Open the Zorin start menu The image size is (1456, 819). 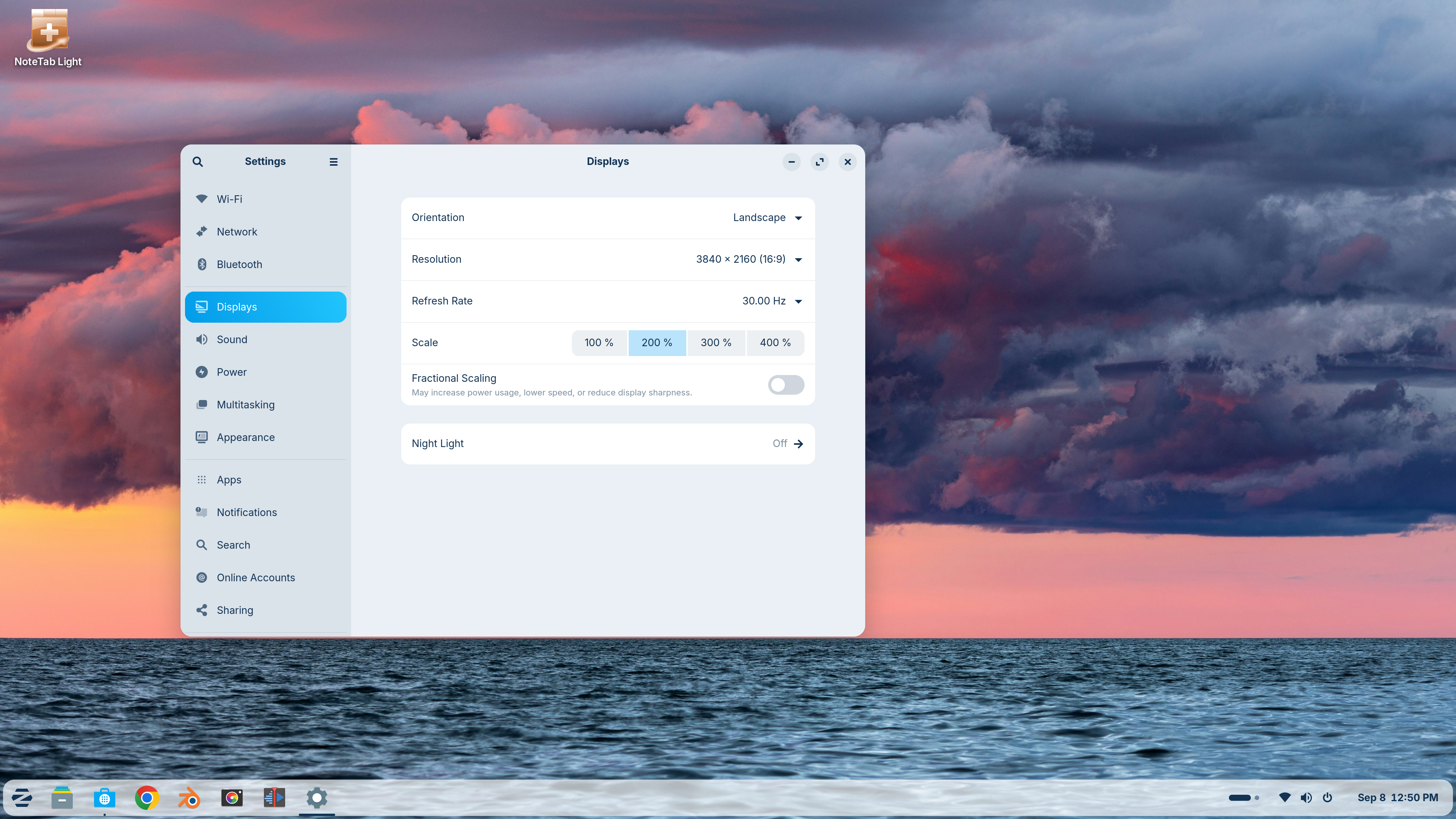click(x=22, y=797)
